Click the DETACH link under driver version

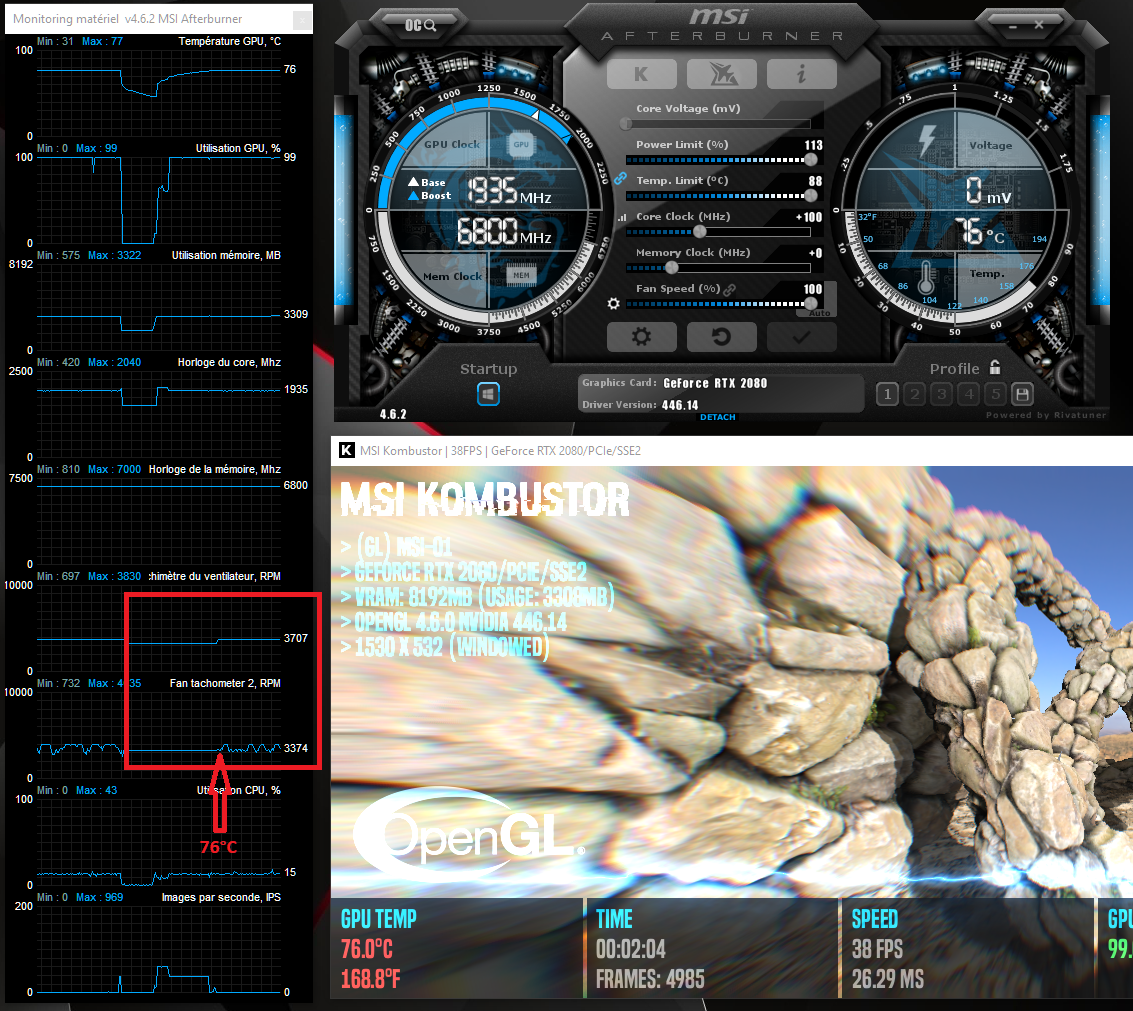(x=718, y=417)
